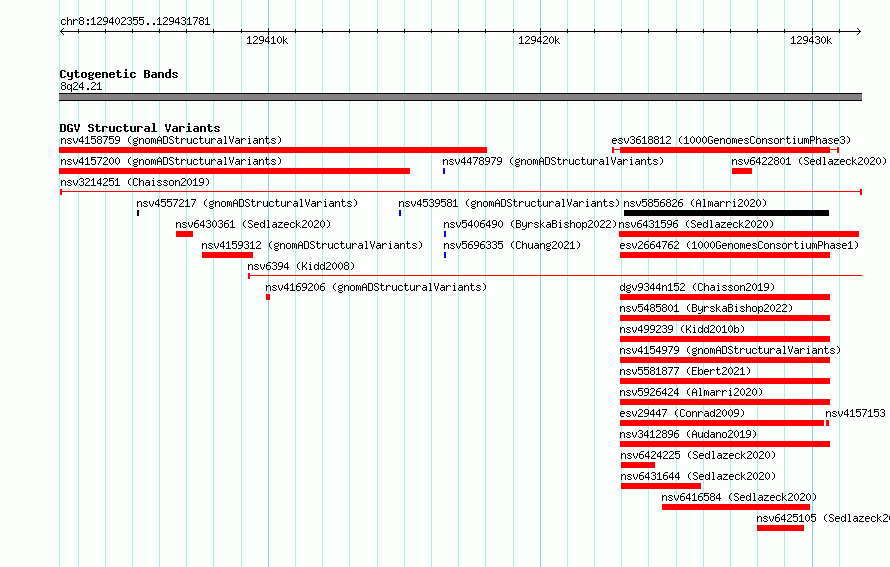This screenshot has height=567, width=890.
Task: Open the nsv5406490 (ByrskaBishop2022) variant
Action: [530, 224]
